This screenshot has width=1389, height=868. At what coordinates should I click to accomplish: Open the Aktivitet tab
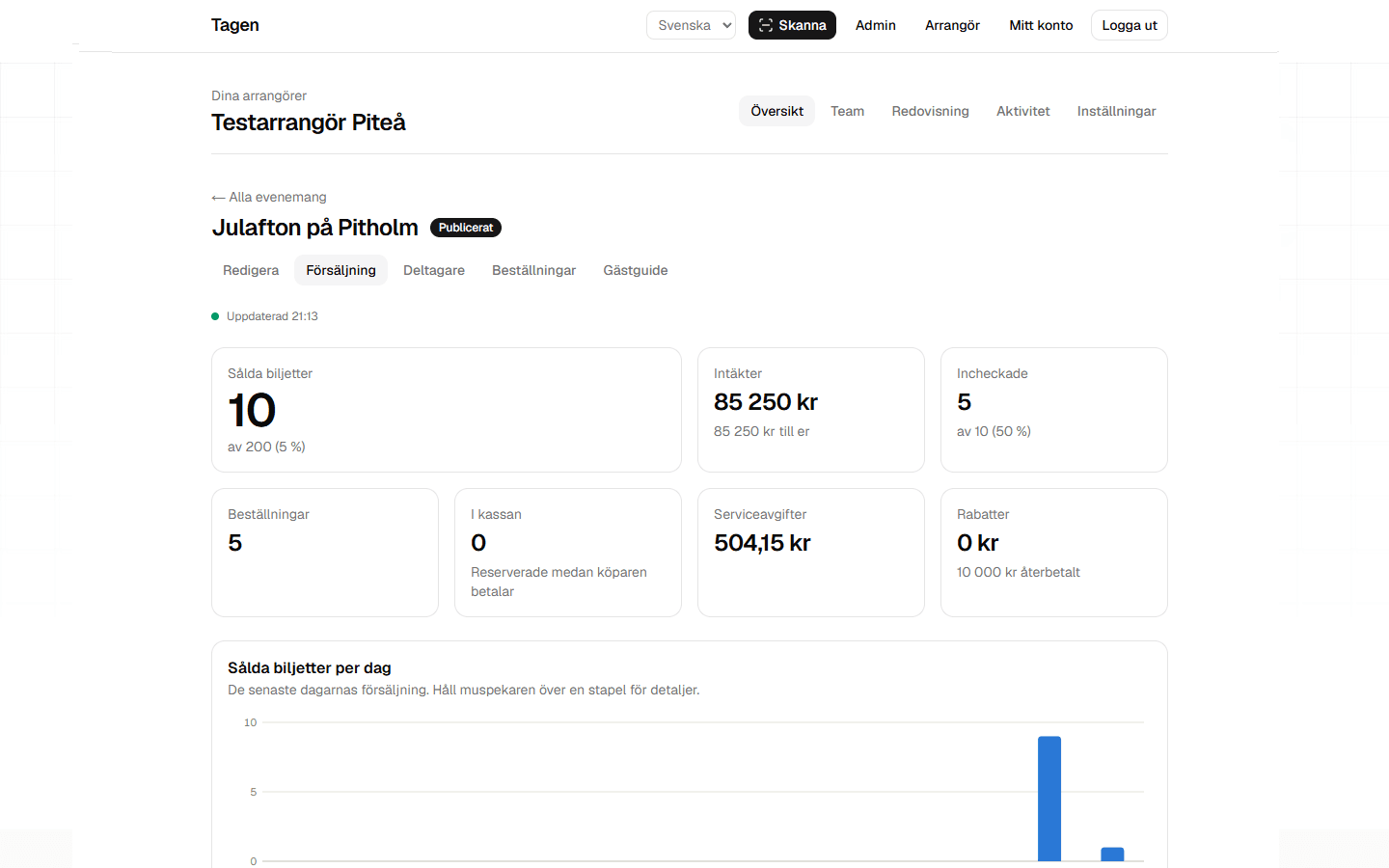tap(1022, 111)
